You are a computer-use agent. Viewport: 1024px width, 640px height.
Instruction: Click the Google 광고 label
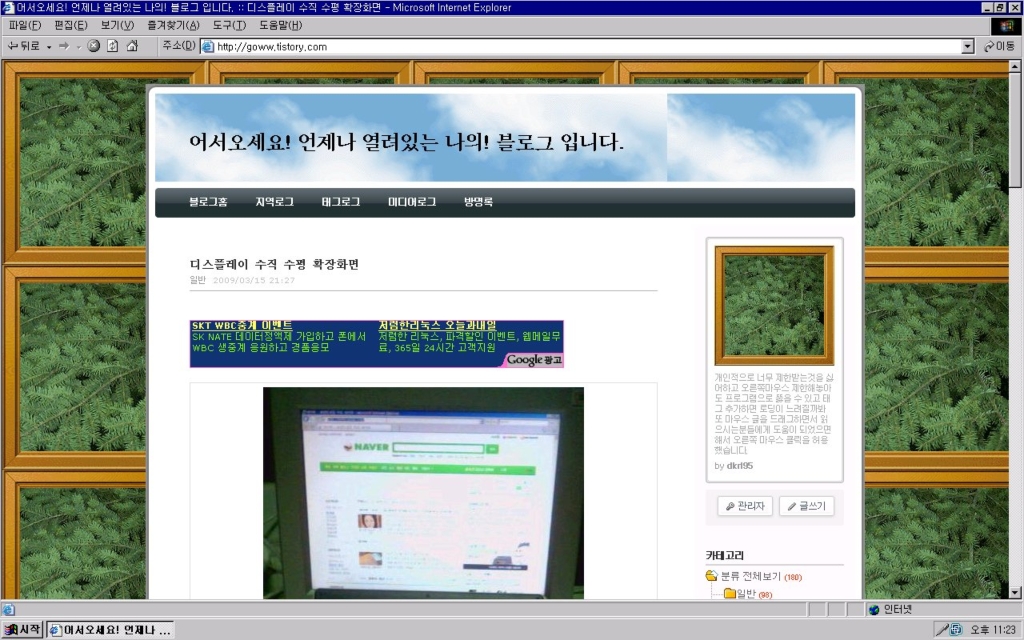pos(534,360)
